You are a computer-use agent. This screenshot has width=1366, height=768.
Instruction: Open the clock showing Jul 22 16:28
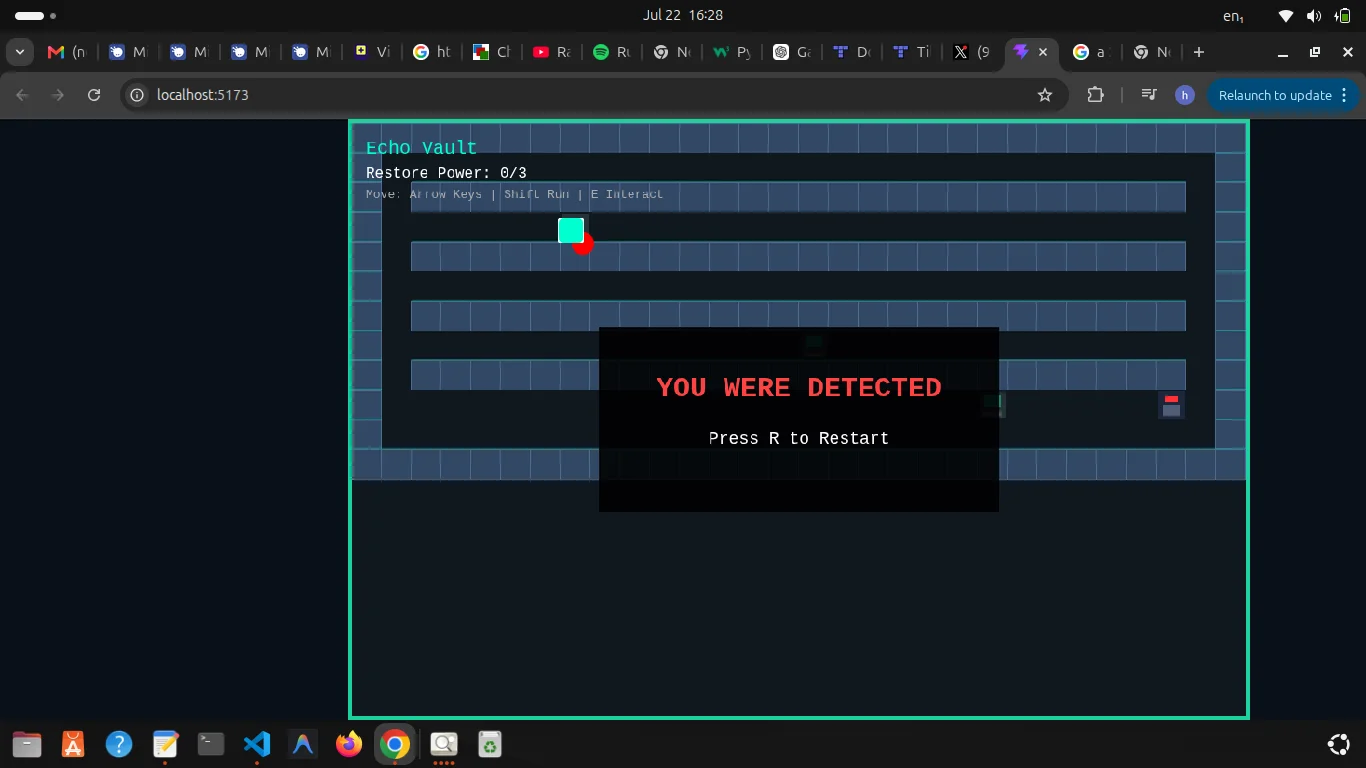click(x=683, y=15)
